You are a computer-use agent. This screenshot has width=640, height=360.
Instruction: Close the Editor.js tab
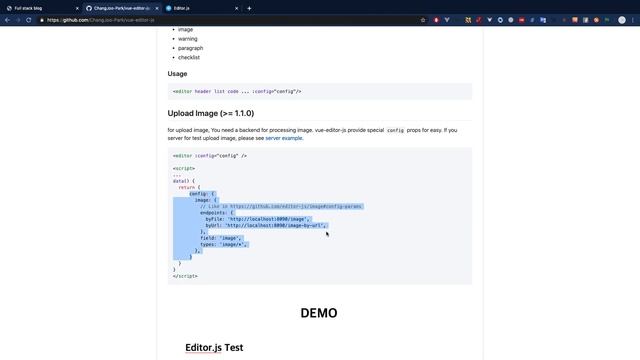tap(236, 8)
